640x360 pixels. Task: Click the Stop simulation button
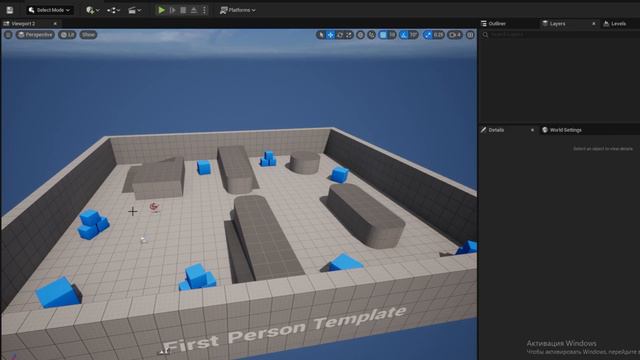pos(183,10)
